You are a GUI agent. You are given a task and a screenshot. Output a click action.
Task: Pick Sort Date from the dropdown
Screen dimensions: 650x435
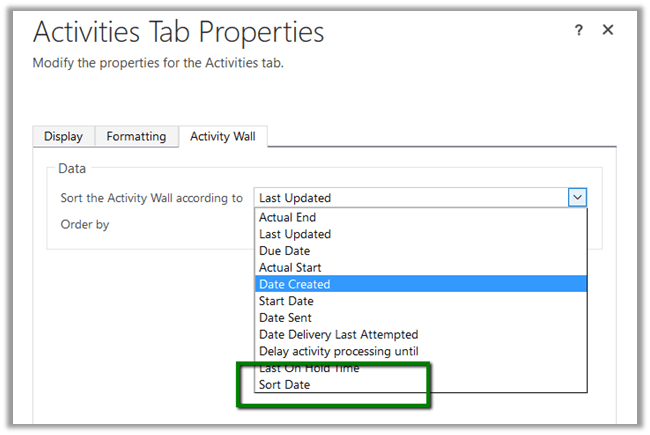click(284, 385)
